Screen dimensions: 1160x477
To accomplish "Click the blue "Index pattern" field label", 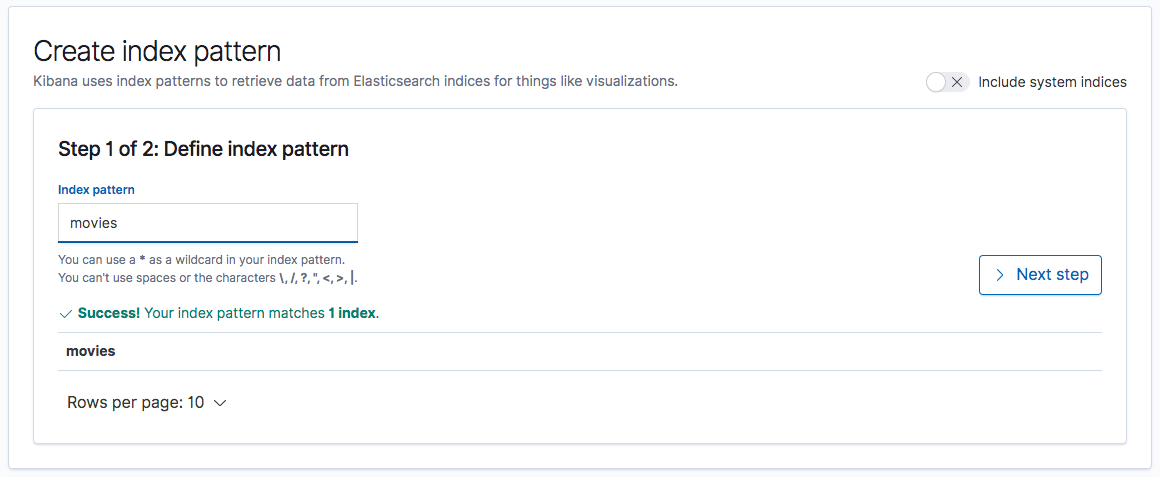I will coord(96,190).
